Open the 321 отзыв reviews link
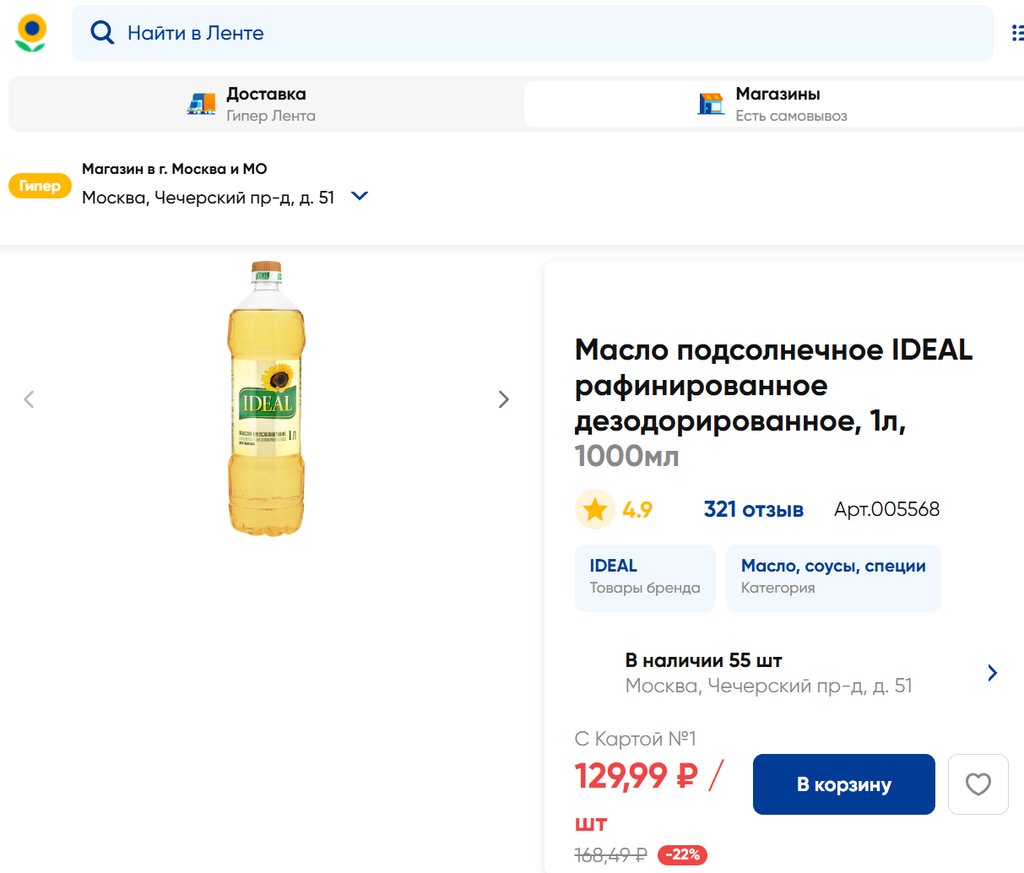This screenshot has height=873, width=1024. [x=753, y=510]
